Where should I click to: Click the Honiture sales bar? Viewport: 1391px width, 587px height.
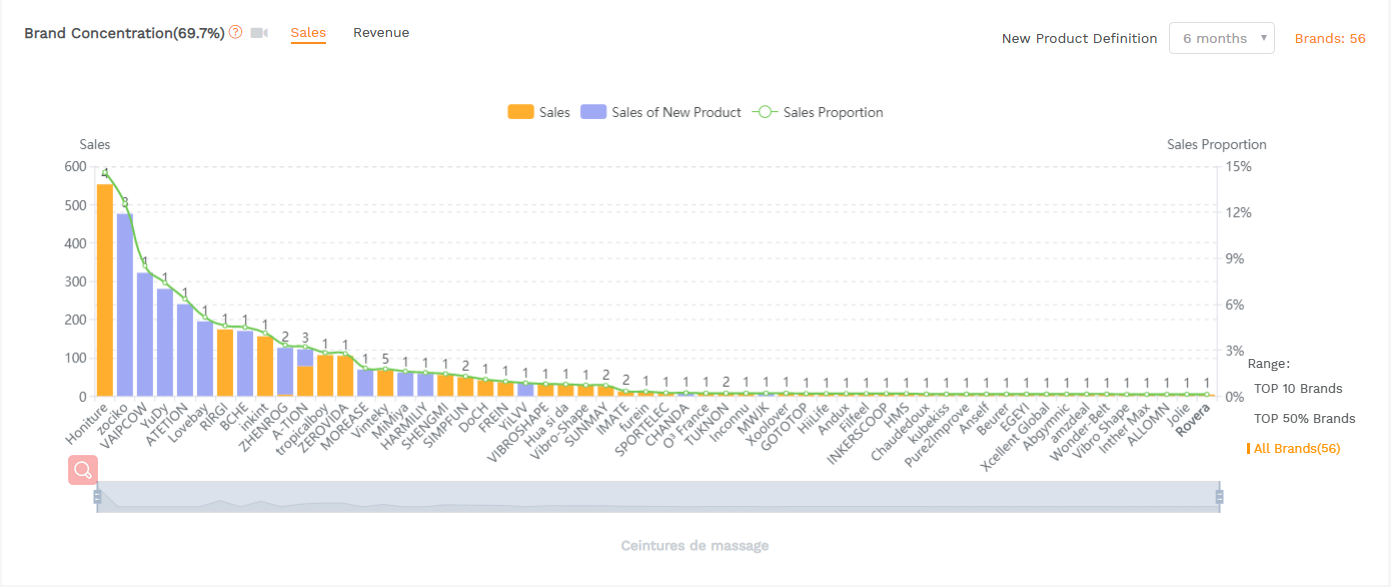[x=105, y=290]
